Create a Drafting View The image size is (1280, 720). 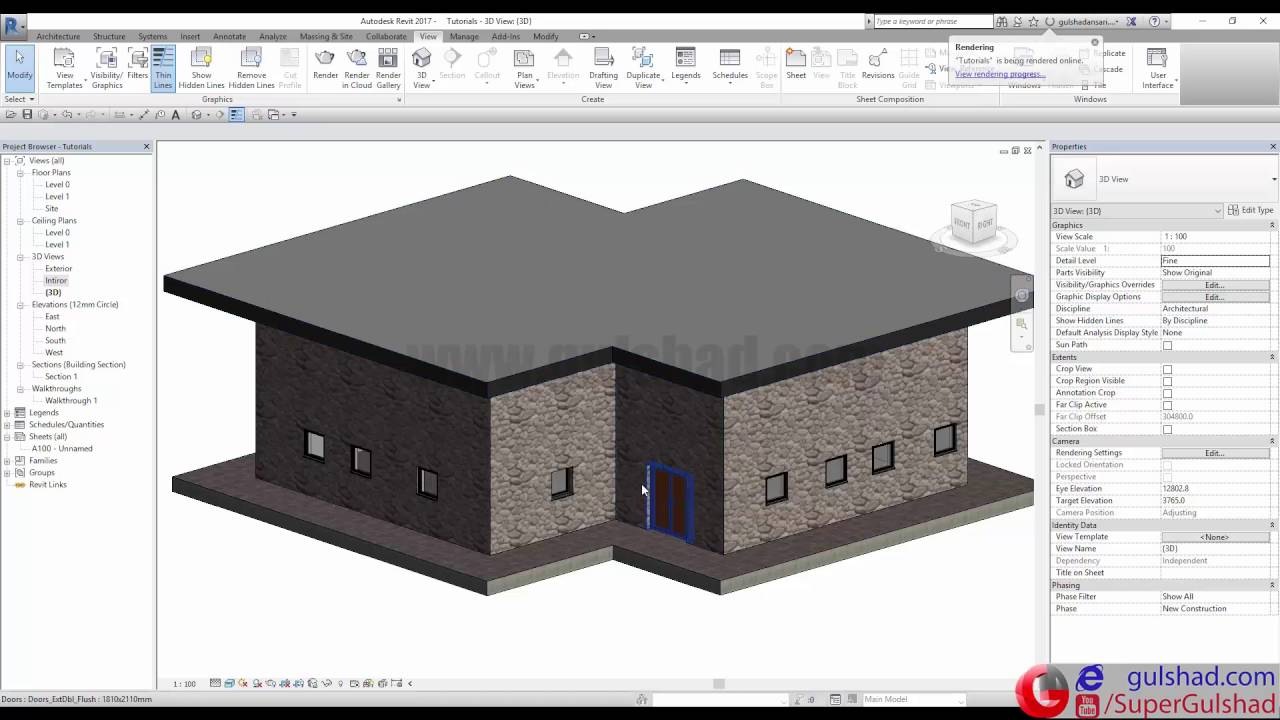pyautogui.click(x=603, y=68)
